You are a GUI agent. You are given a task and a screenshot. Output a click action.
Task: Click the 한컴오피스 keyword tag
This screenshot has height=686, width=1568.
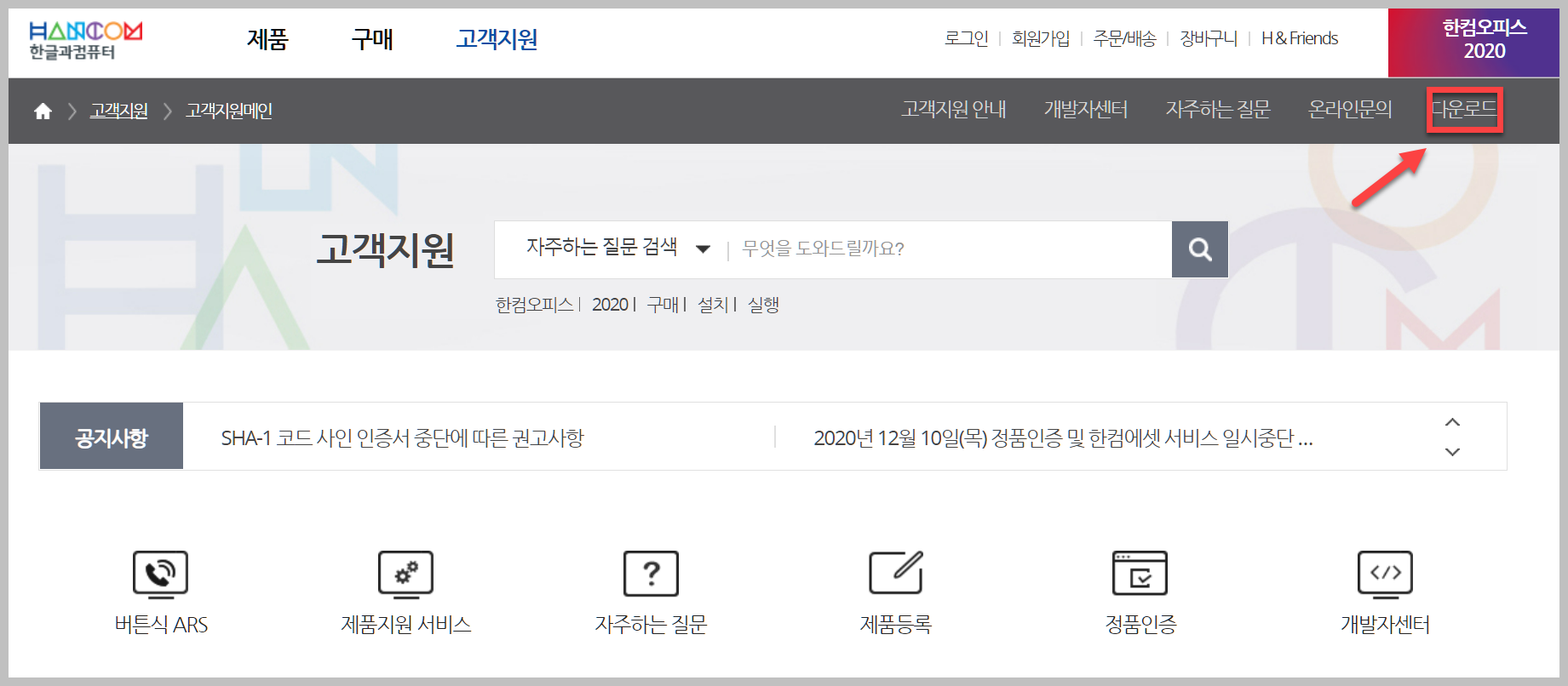[535, 305]
